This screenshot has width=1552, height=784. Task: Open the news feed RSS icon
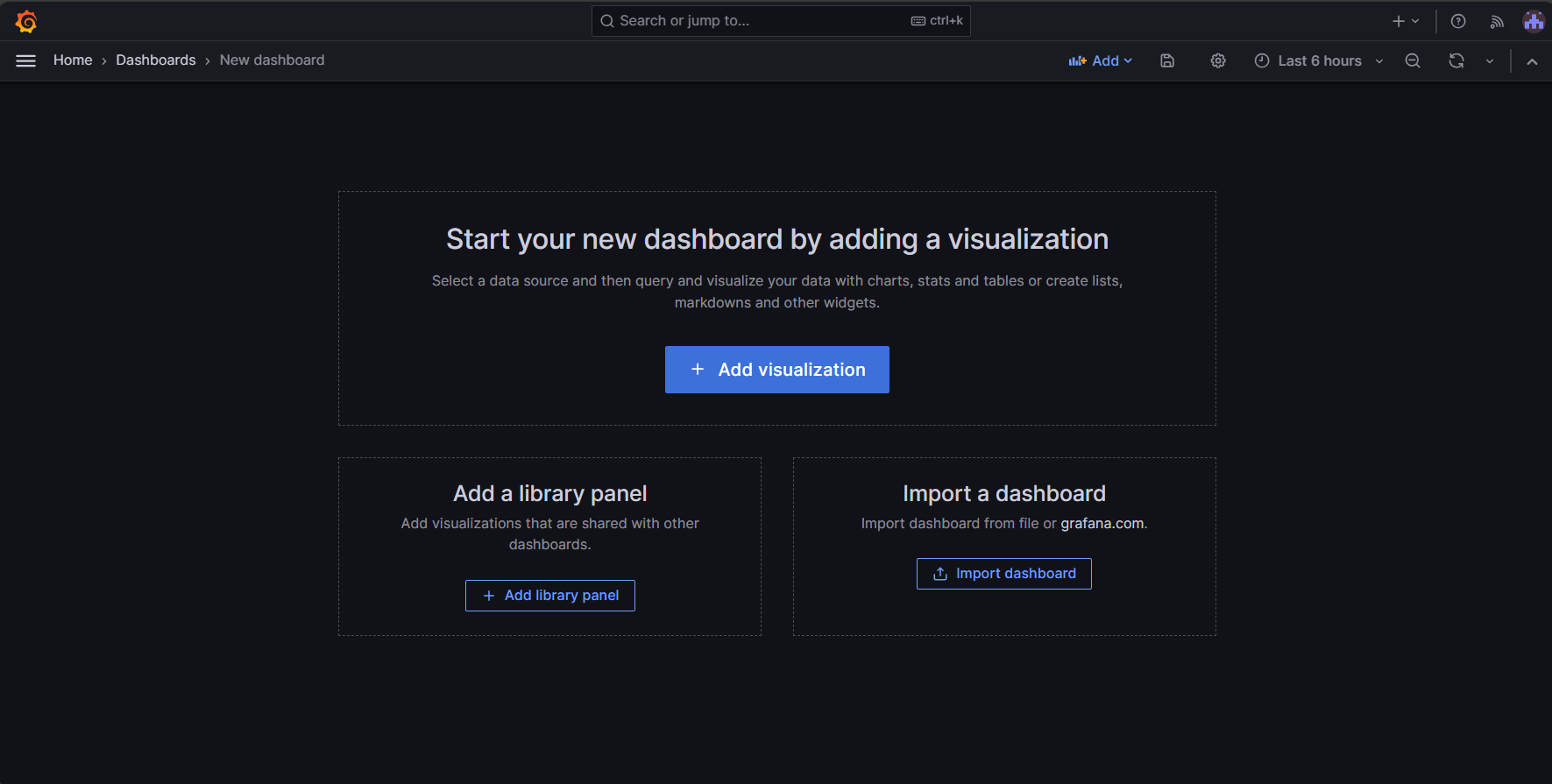(x=1497, y=21)
